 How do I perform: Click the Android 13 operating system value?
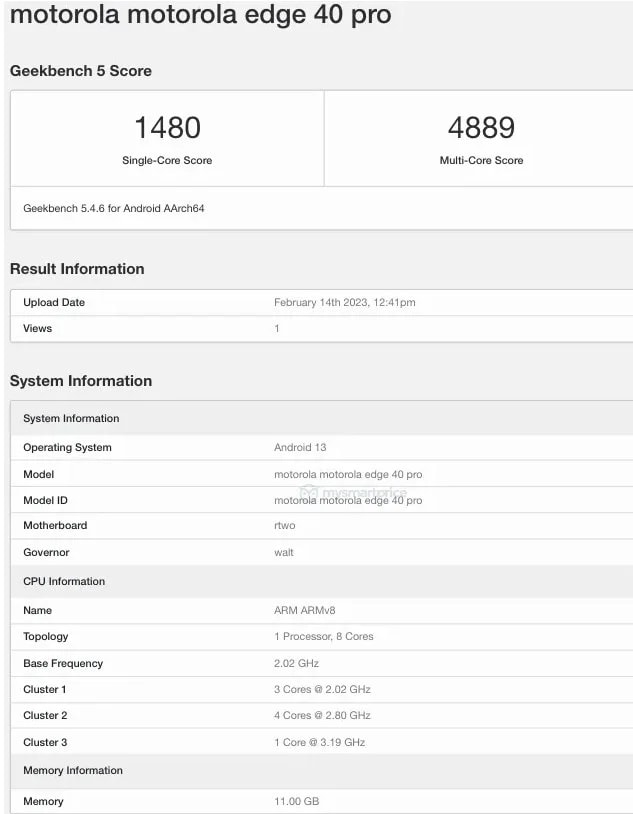(300, 447)
